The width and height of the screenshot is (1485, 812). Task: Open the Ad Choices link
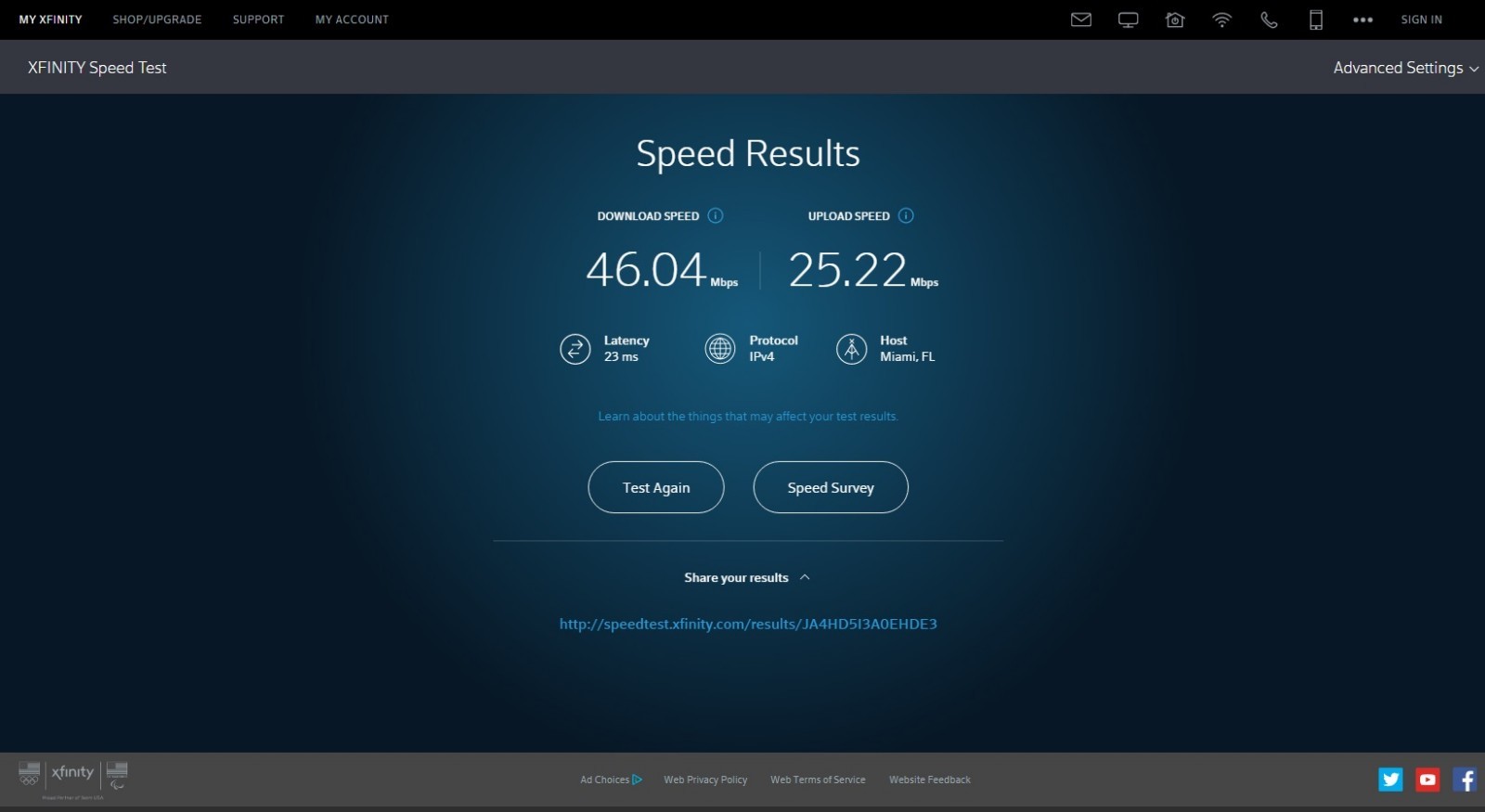click(611, 780)
